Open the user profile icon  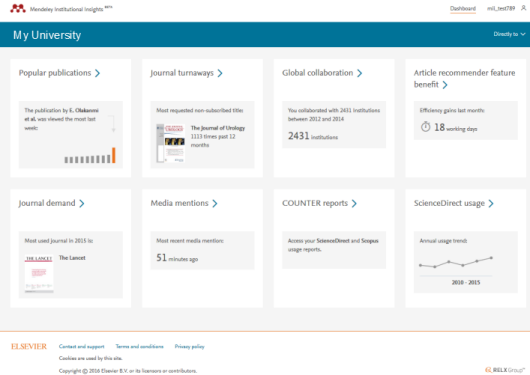click(523, 8)
